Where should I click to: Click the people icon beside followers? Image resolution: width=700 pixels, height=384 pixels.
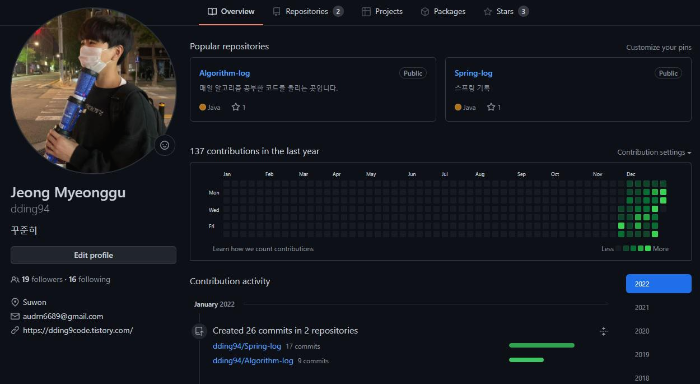point(15,280)
